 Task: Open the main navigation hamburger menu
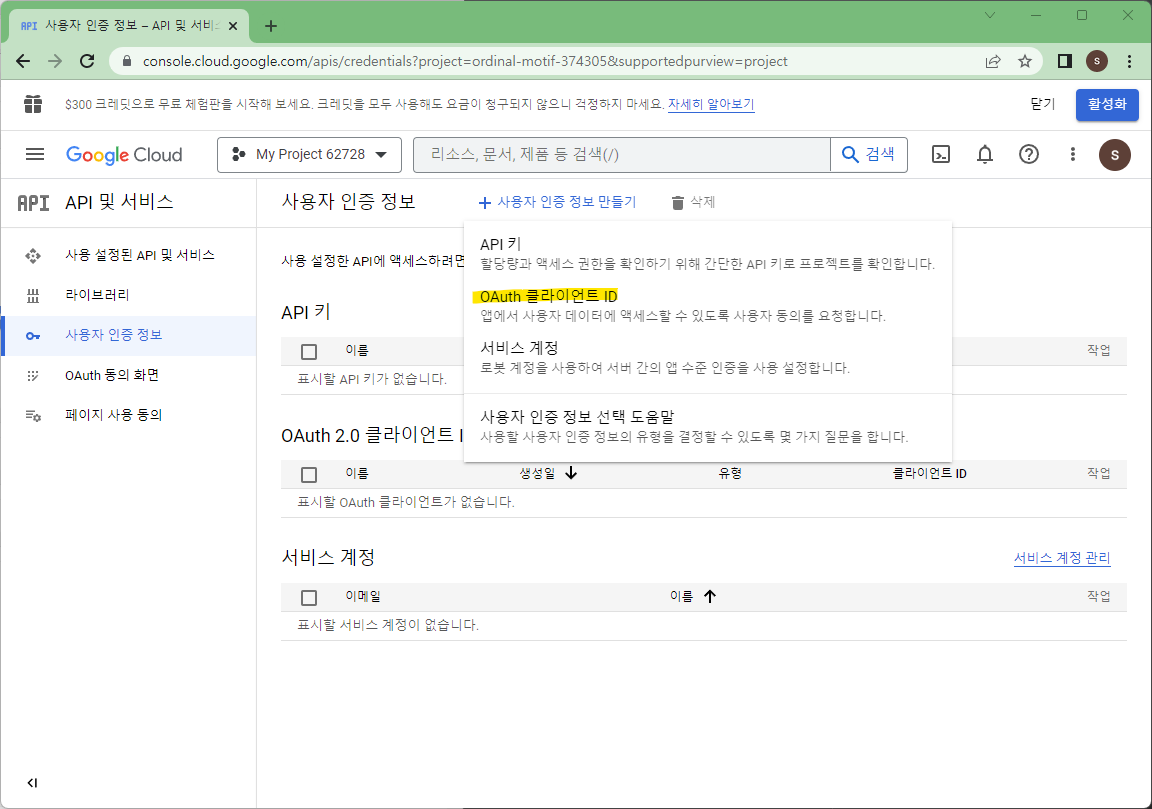point(35,154)
